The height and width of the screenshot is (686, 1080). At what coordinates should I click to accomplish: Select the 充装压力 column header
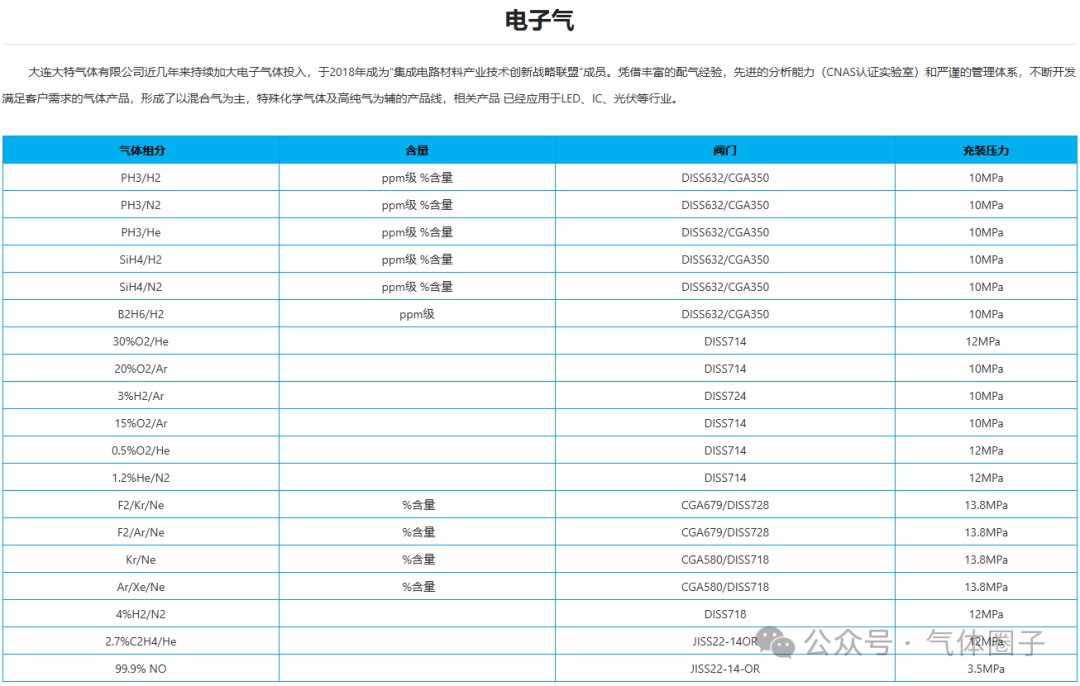click(986, 150)
